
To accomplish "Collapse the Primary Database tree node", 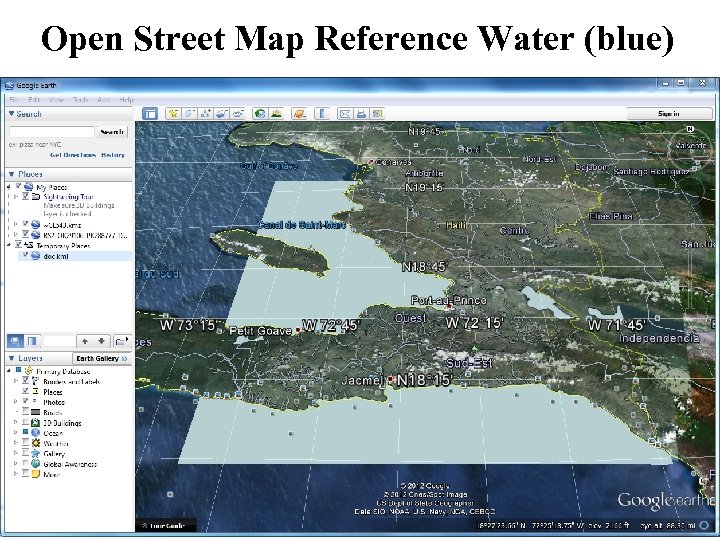I will point(9,371).
